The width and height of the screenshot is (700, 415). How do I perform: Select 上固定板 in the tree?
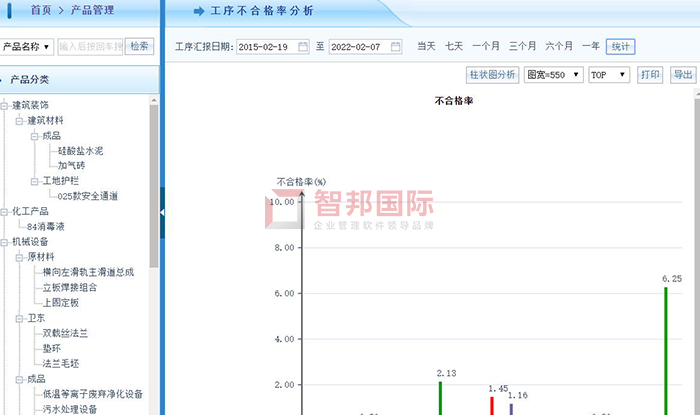61,303
